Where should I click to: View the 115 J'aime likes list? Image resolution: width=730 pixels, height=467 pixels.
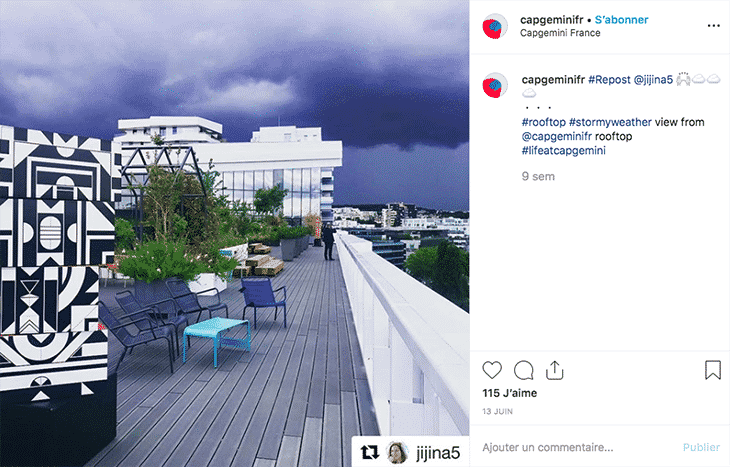click(x=509, y=393)
